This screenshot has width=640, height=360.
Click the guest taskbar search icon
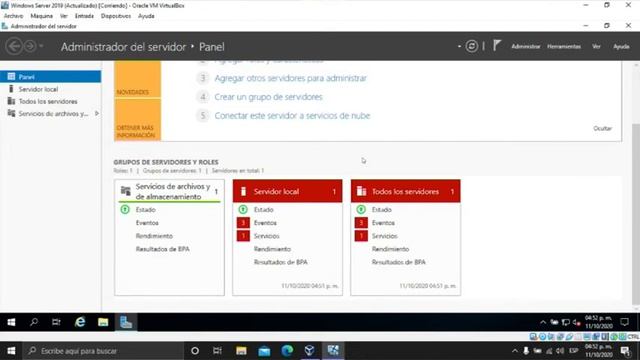[x=34, y=322]
